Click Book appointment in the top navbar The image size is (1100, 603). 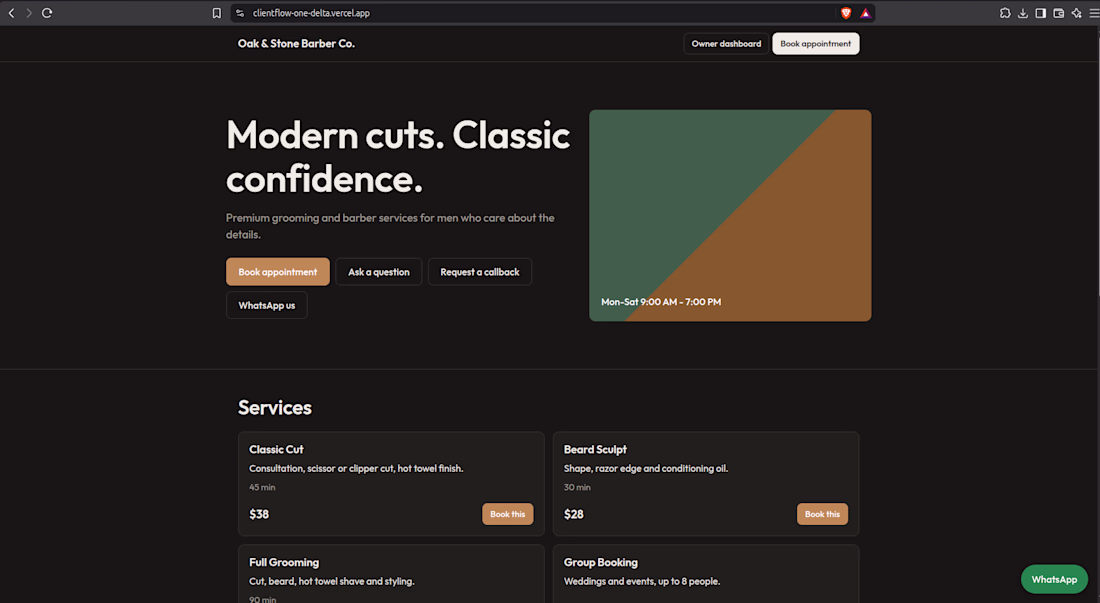coord(815,43)
